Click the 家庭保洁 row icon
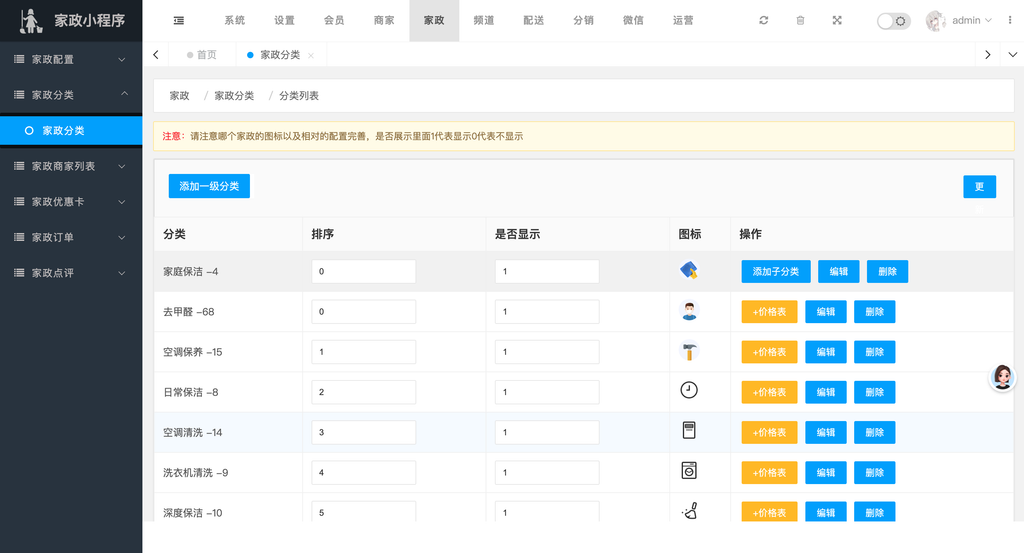Screen dimensions: 1024x553 coord(688,270)
